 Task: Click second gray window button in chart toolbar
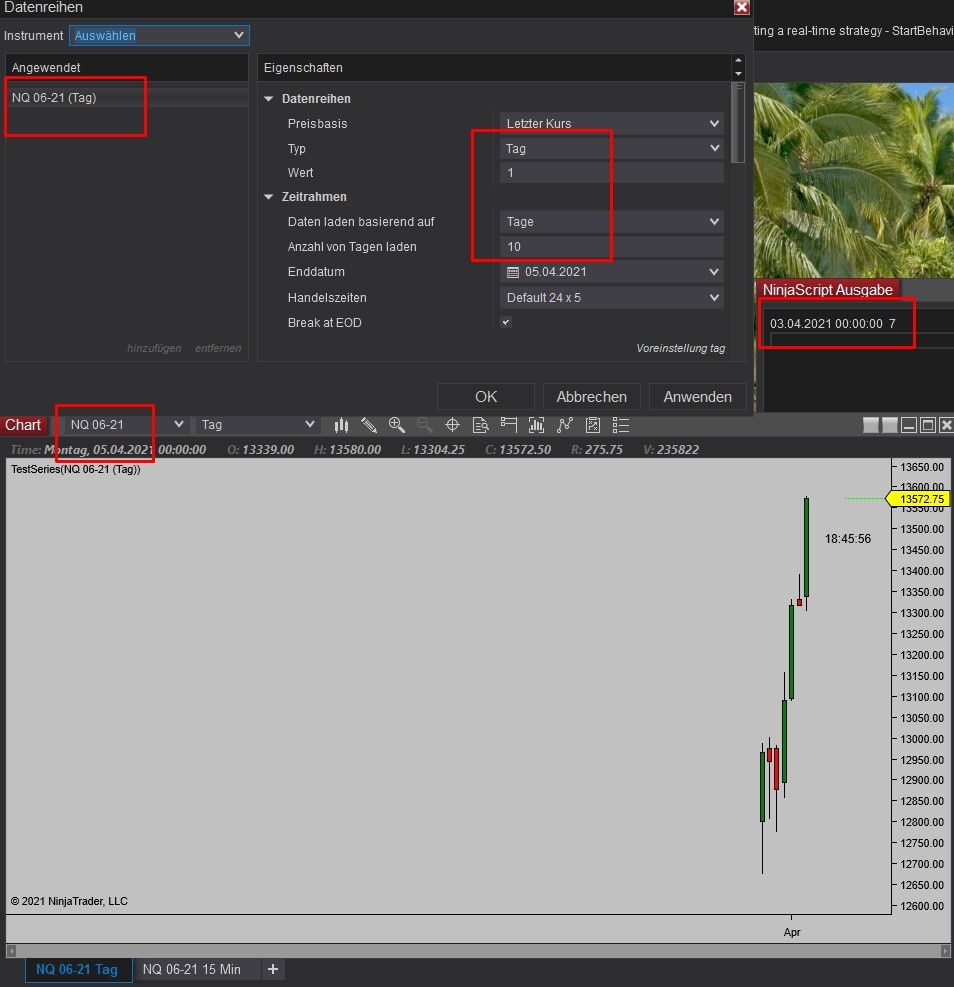click(890, 426)
